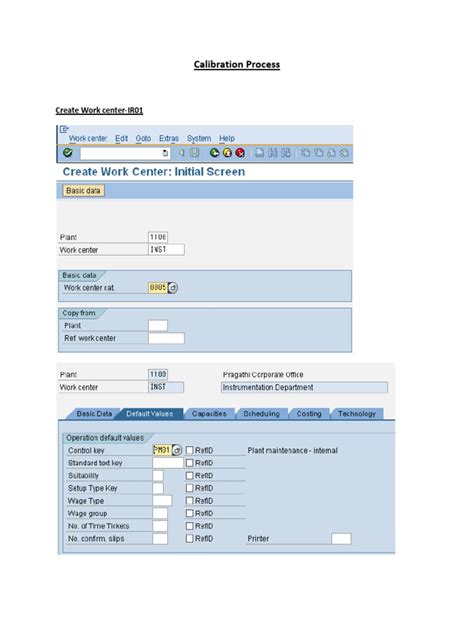Click the Control key field PM01

pos(162,450)
